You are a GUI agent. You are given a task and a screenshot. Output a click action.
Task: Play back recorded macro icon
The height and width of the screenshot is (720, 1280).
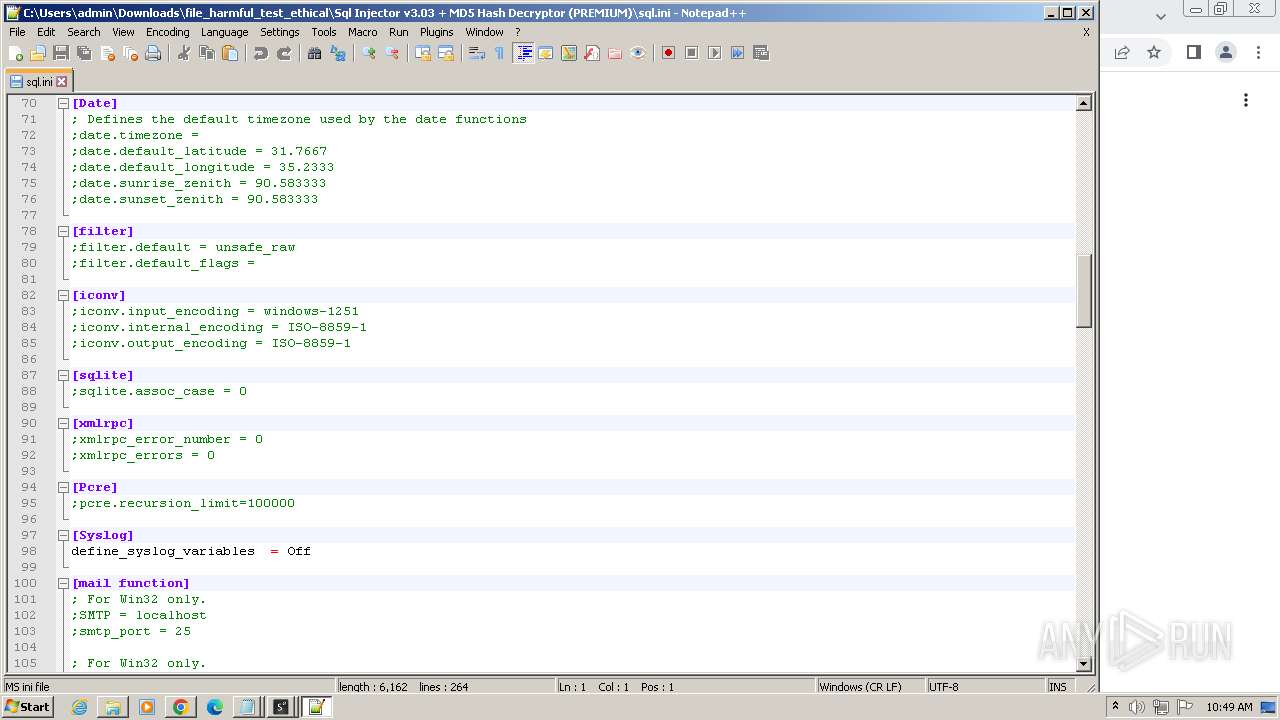(714, 53)
